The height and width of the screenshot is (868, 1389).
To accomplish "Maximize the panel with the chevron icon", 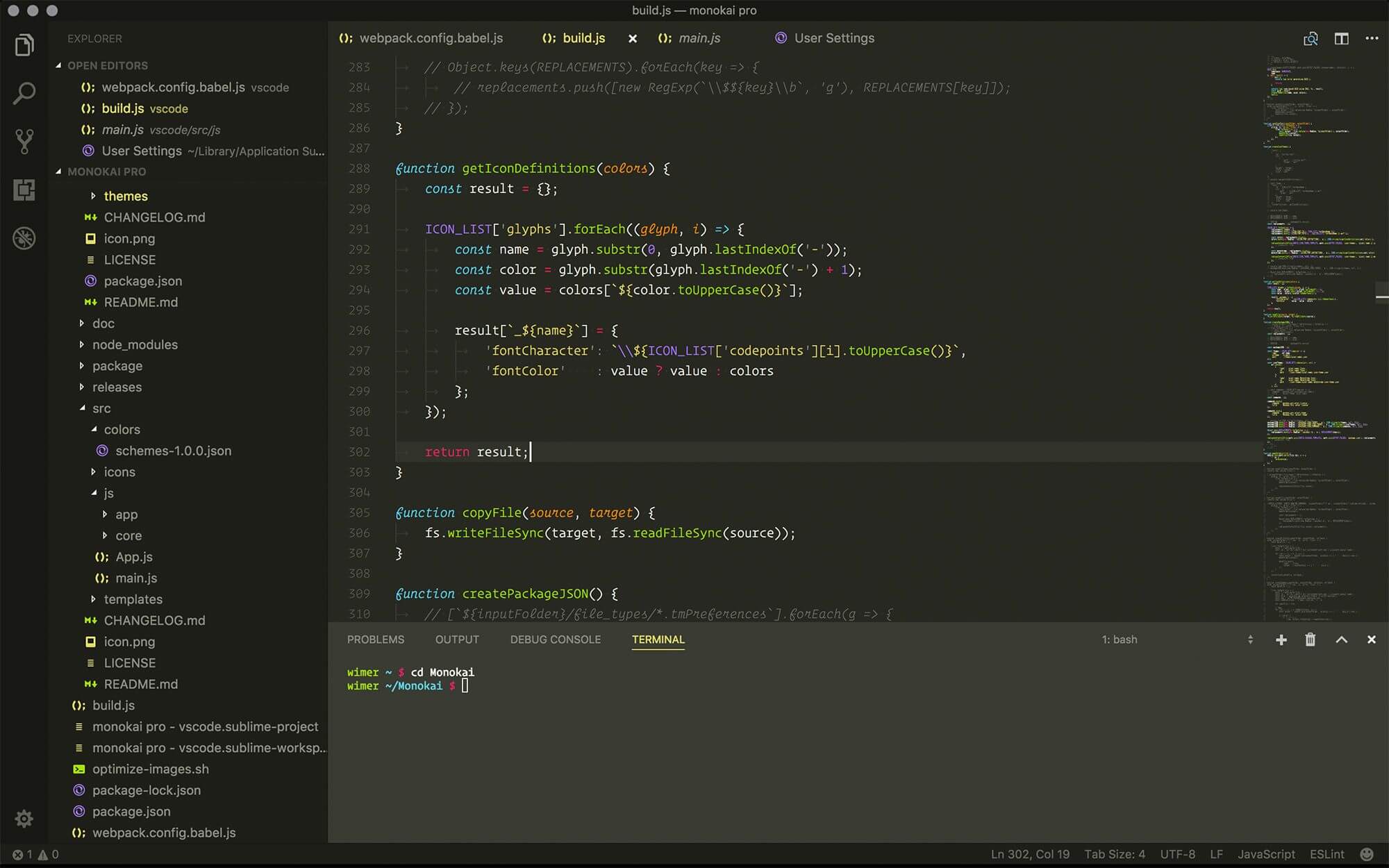I will pyautogui.click(x=1342, y=640).
